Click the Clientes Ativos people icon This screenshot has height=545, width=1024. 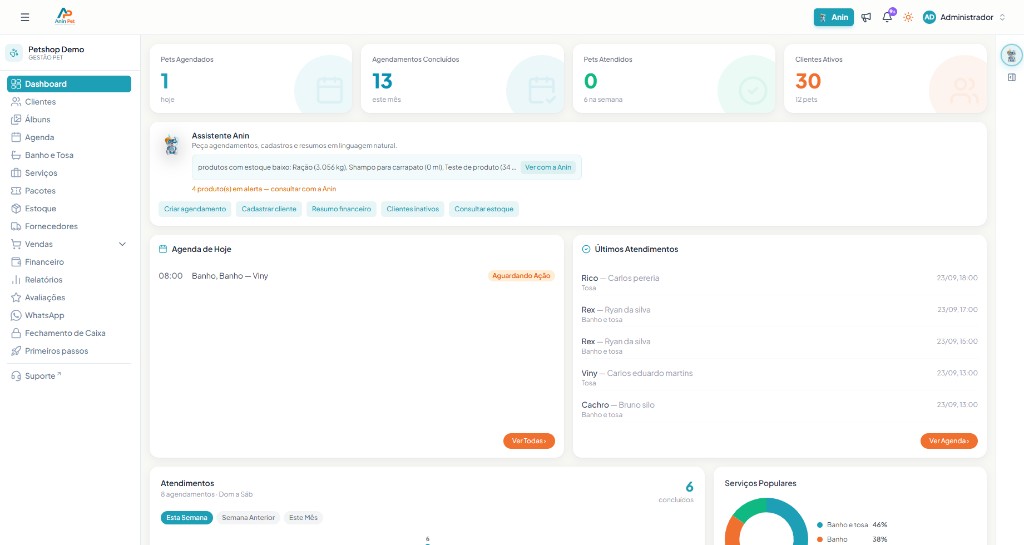click(x=964, y=90)
